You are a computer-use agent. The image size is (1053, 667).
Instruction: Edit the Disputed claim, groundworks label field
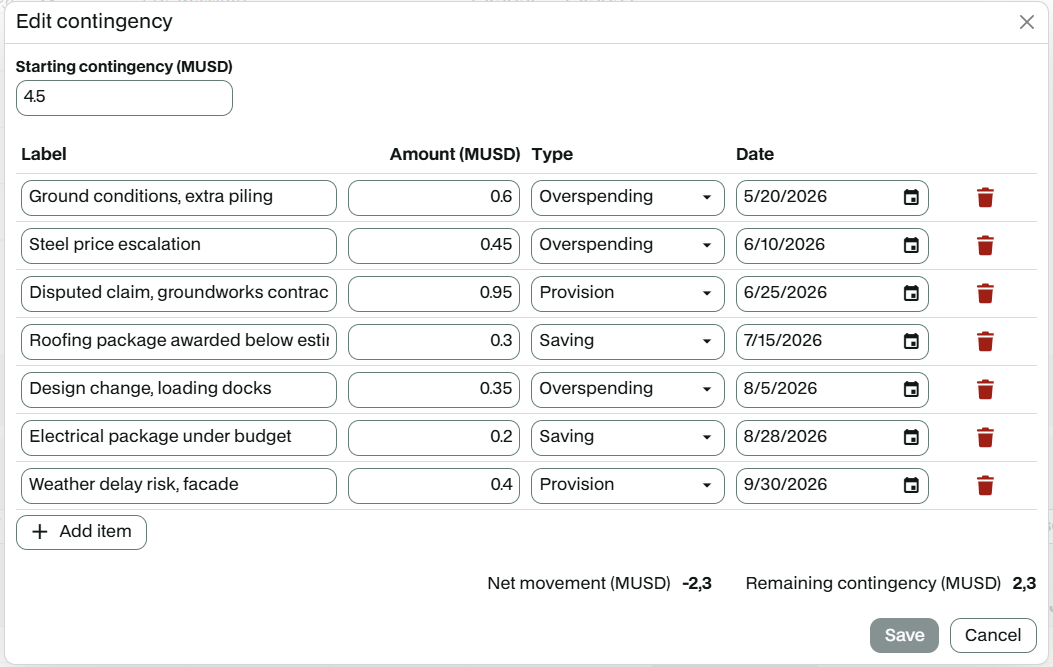tap(179, 294)
